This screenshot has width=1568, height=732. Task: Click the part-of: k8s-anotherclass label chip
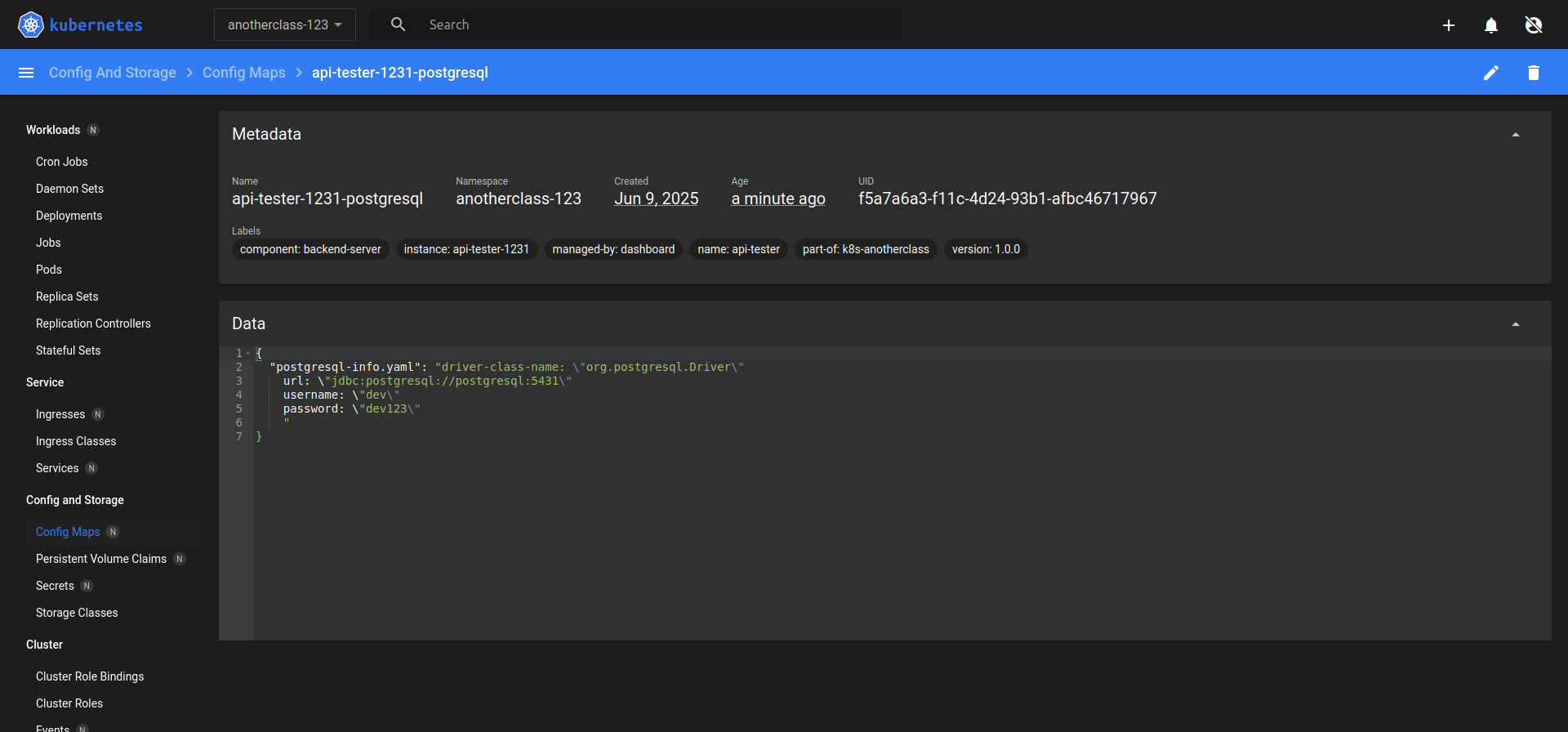(x=866, y=249)
